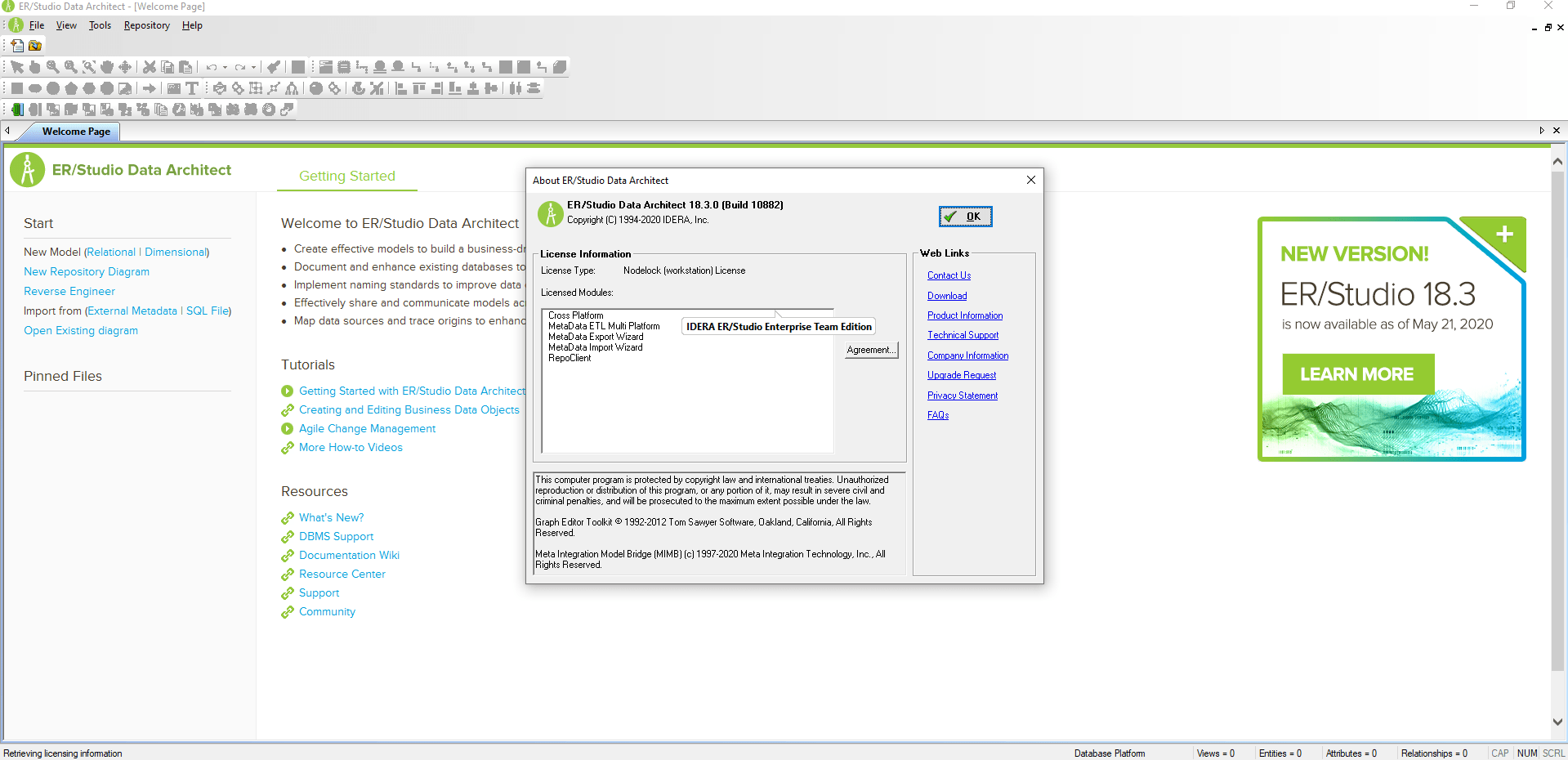Open the Redo history dropdown arrow
This screenshot has width=1568, height=760.
(253, 68)
